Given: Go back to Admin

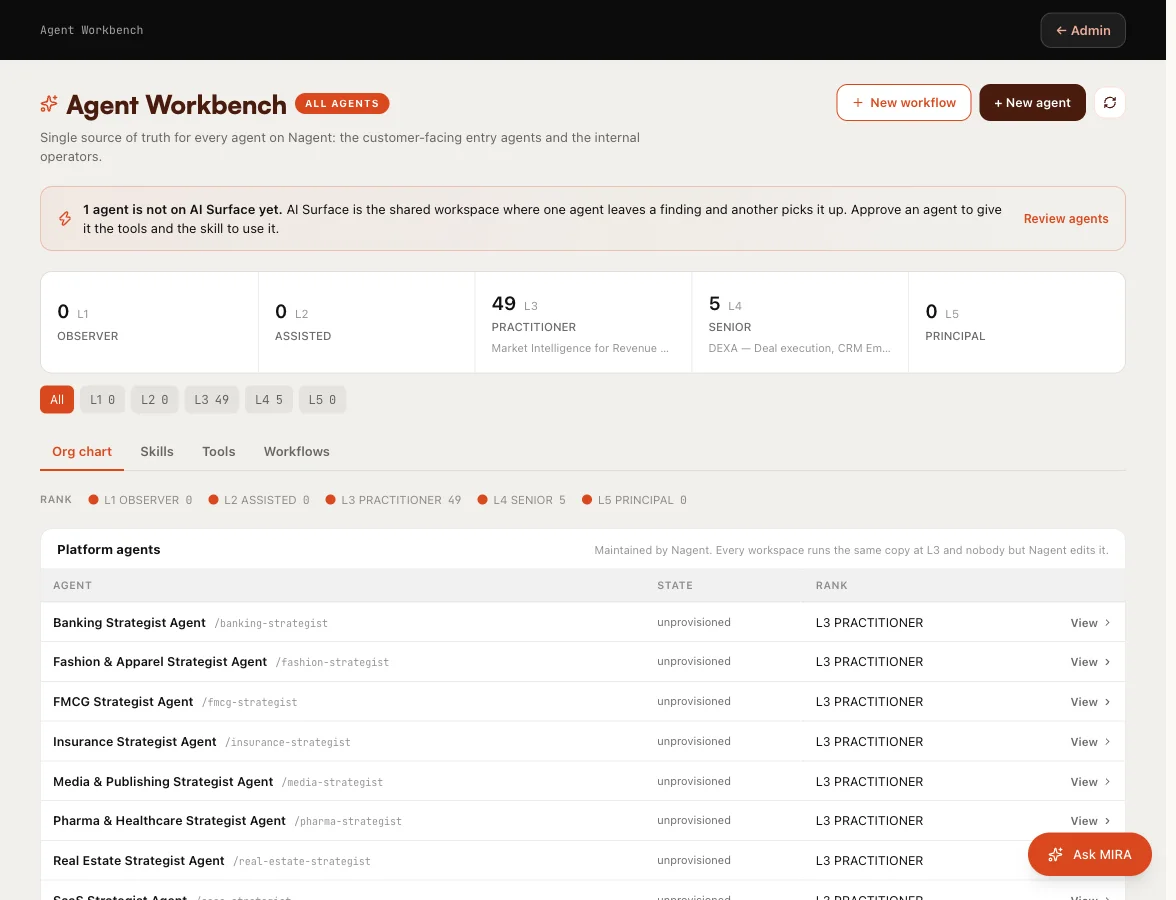Looking at the screenshot, I should point(1083,30).
